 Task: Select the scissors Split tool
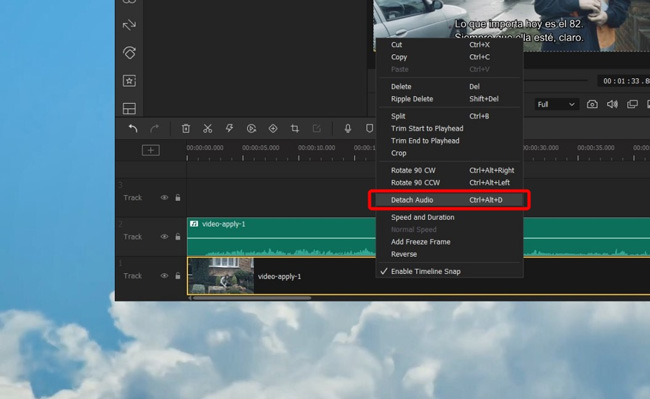coord(208,129)
